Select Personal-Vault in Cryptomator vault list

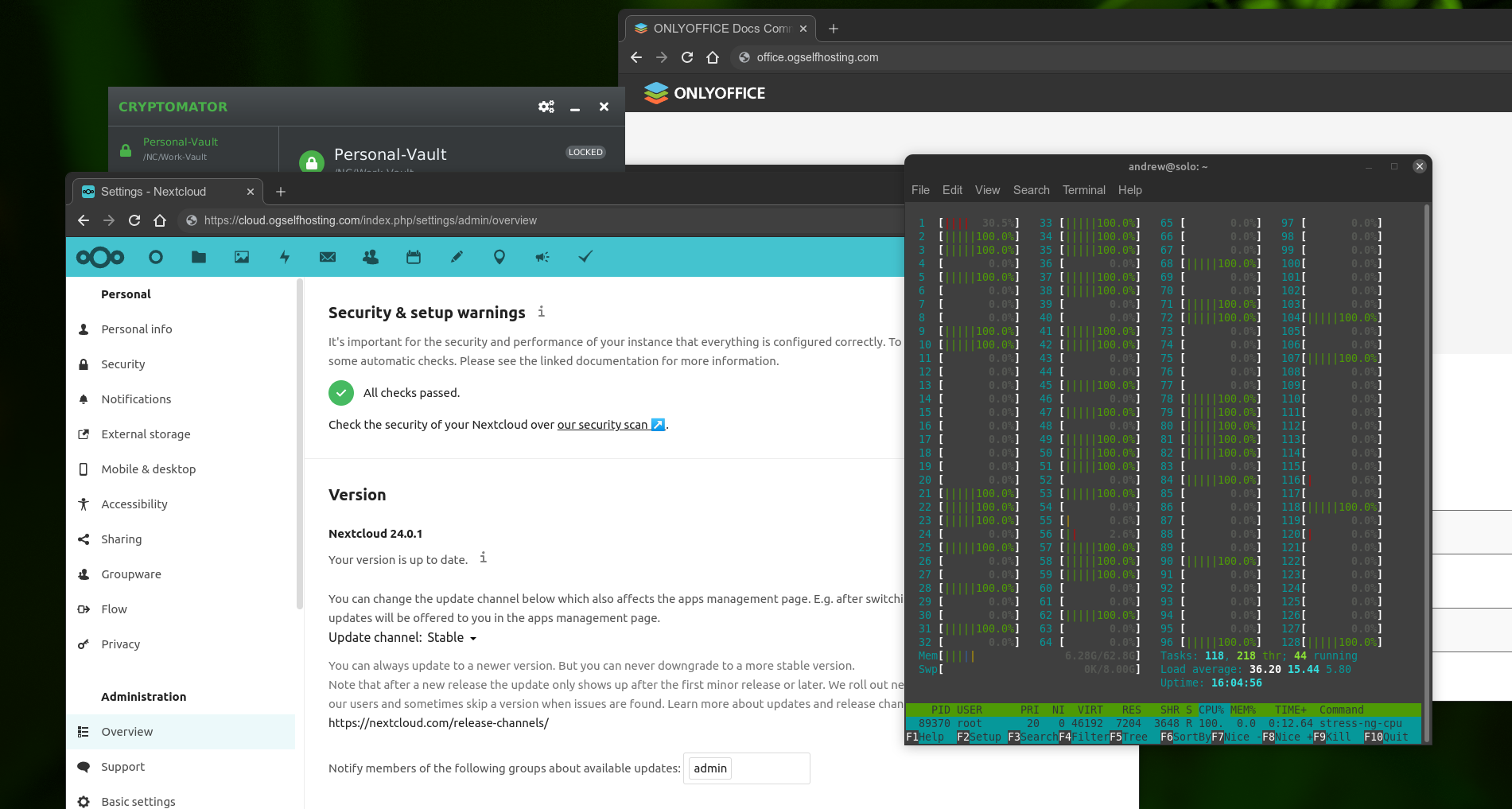click(193, 149)
